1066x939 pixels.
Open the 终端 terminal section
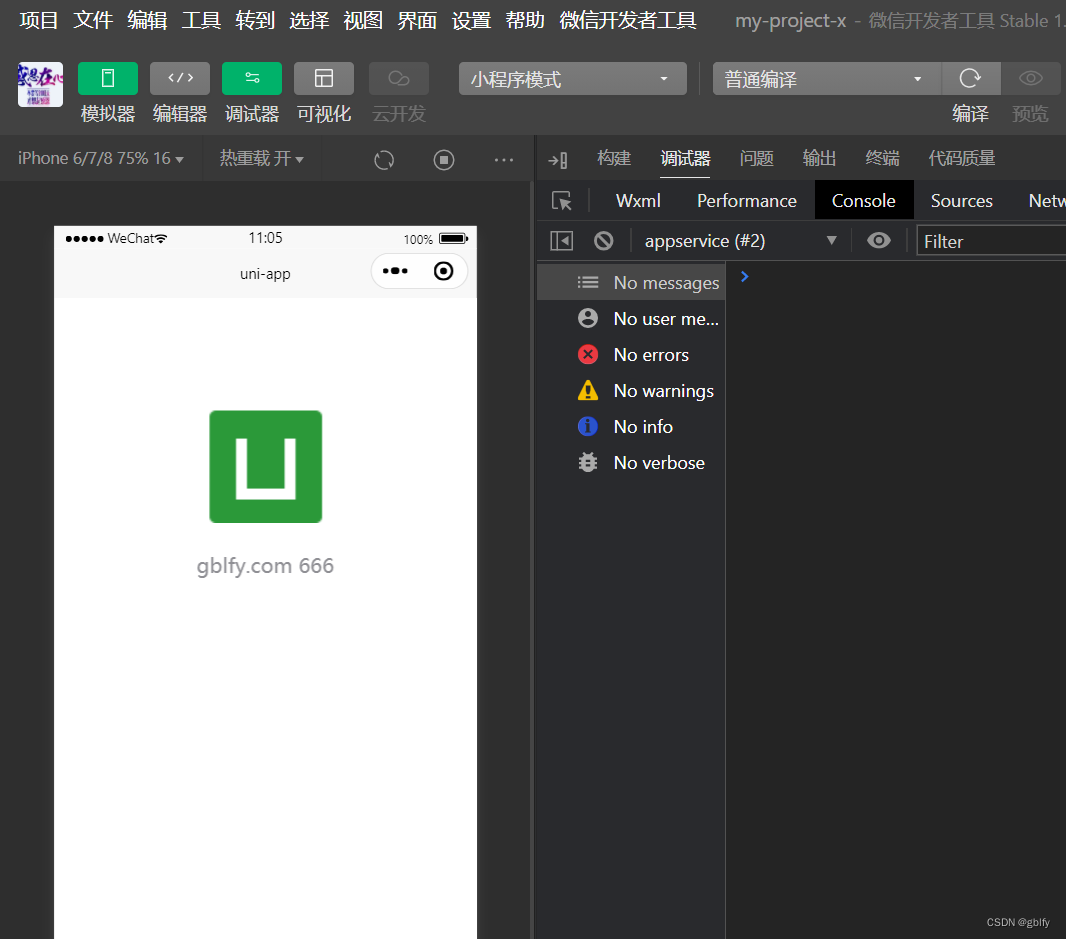[x=881, y=157]
